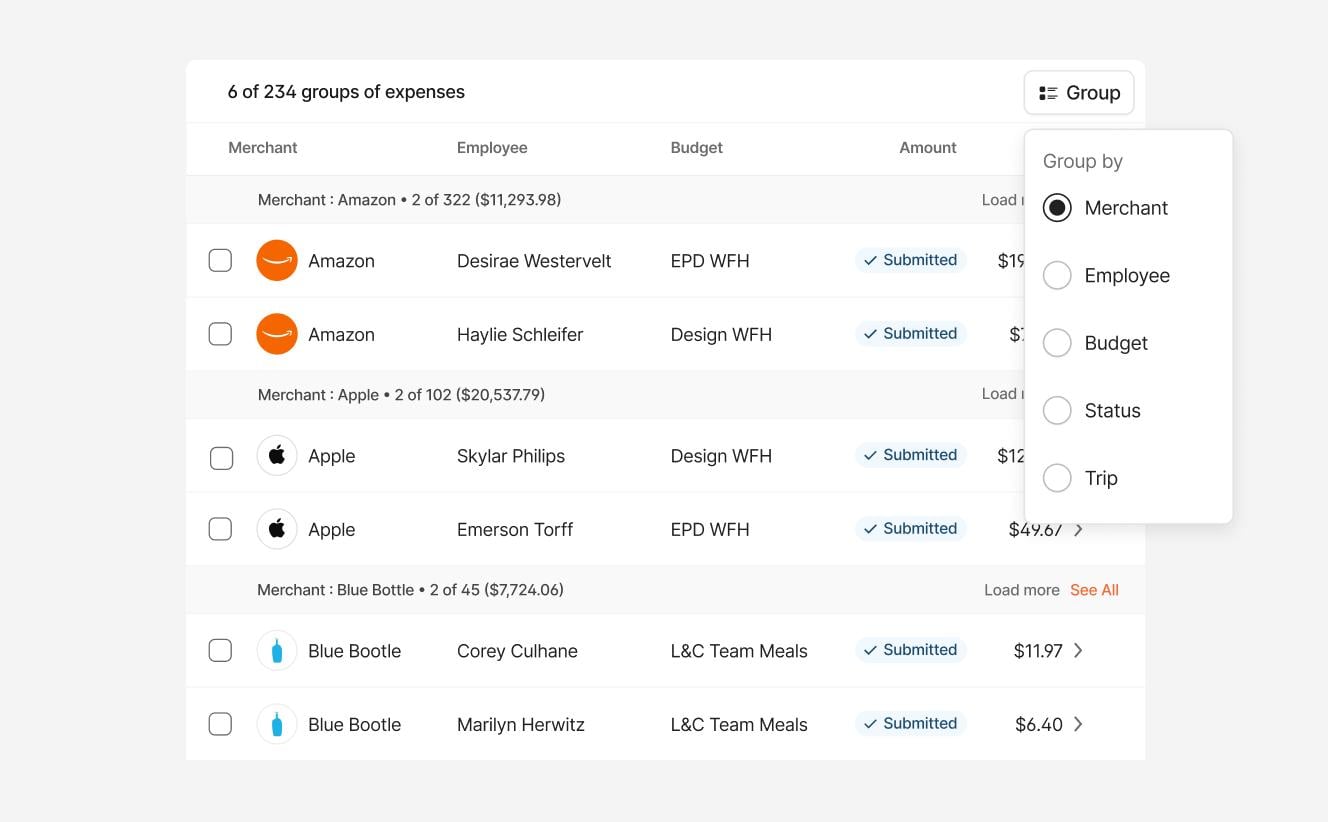Select the Trip grouping option

(1057, 478)
